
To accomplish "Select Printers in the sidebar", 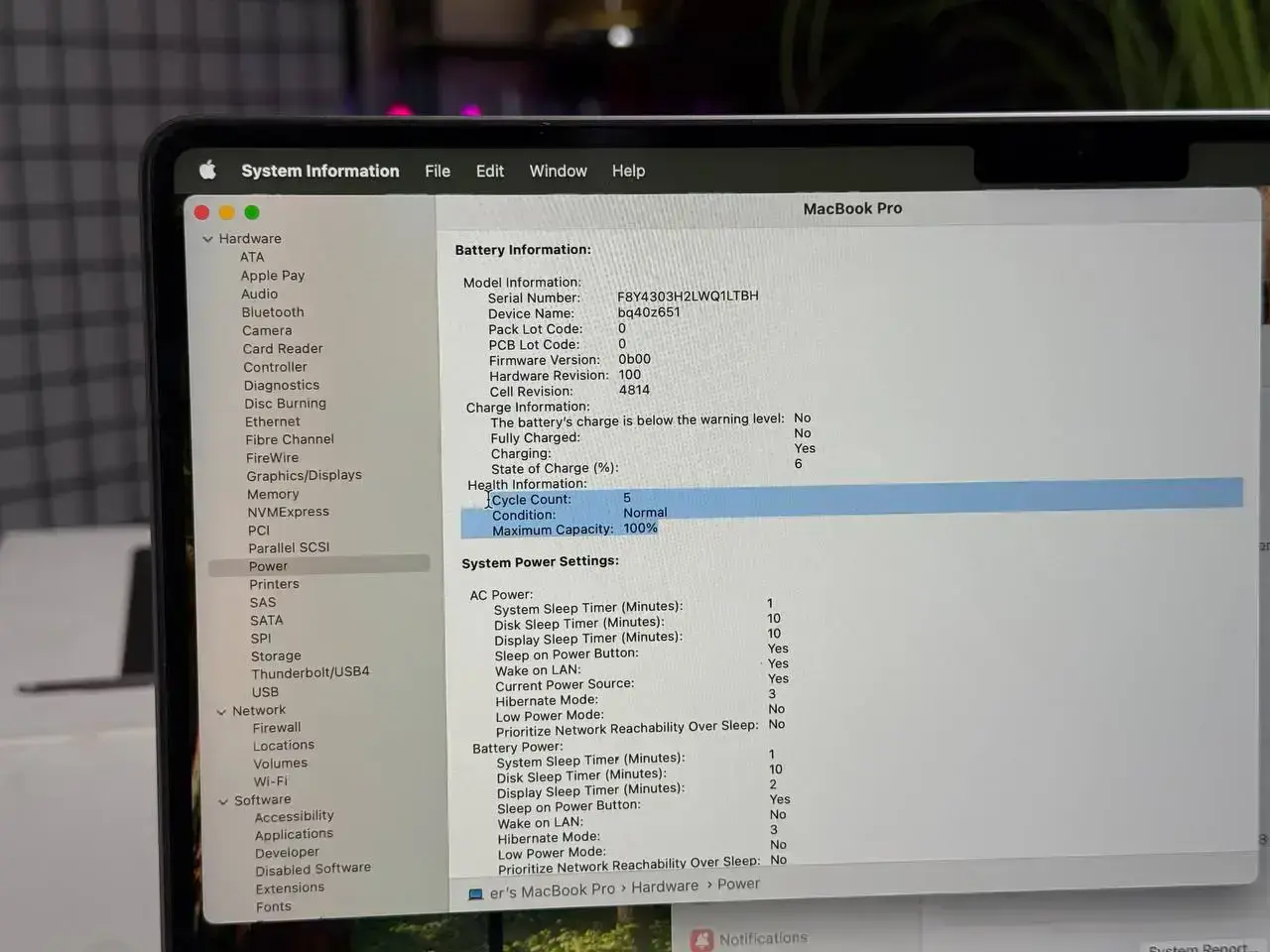I will pyautogui.click(x=274, y=584).
